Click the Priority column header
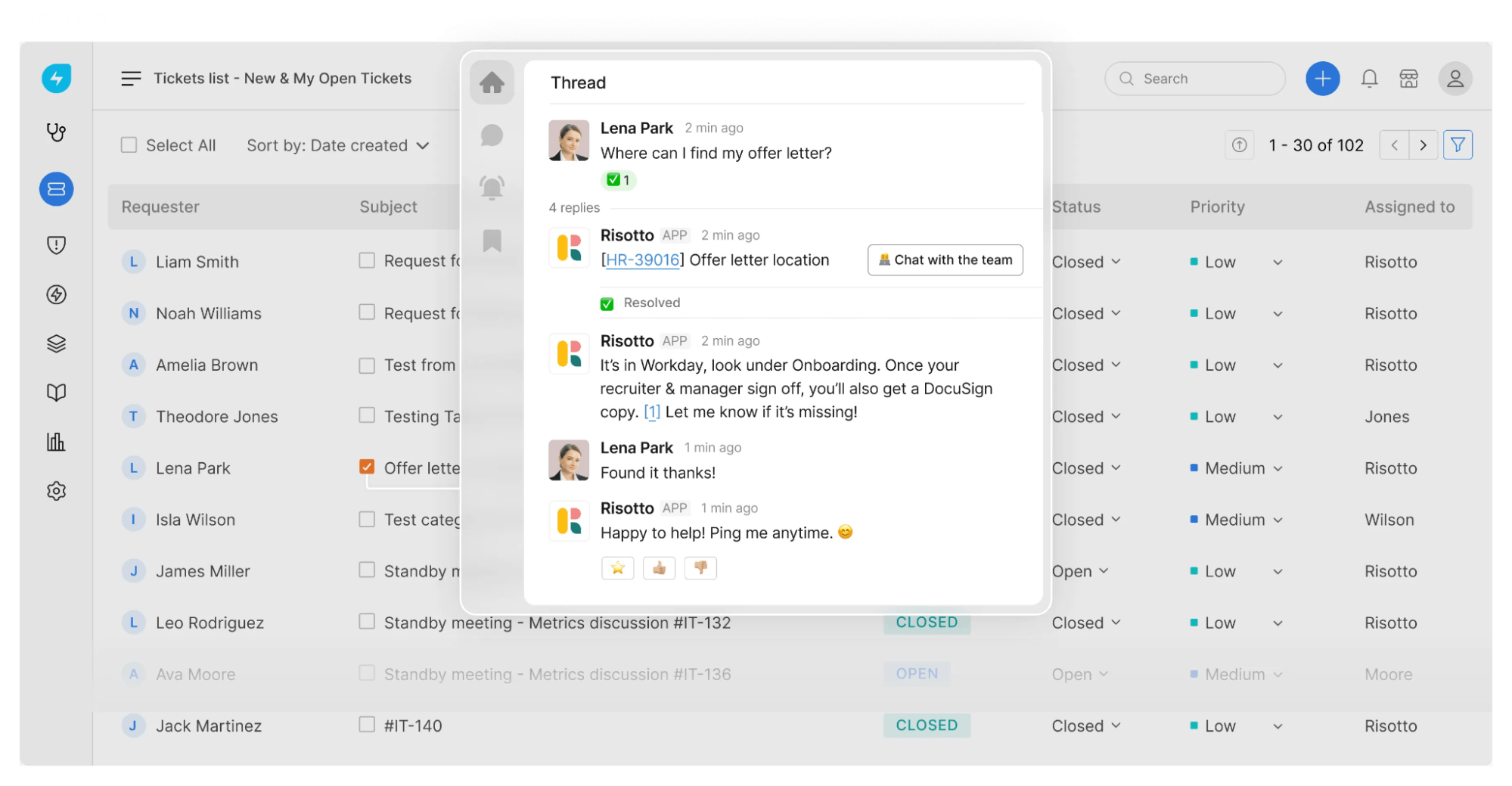 (1217, 207)
